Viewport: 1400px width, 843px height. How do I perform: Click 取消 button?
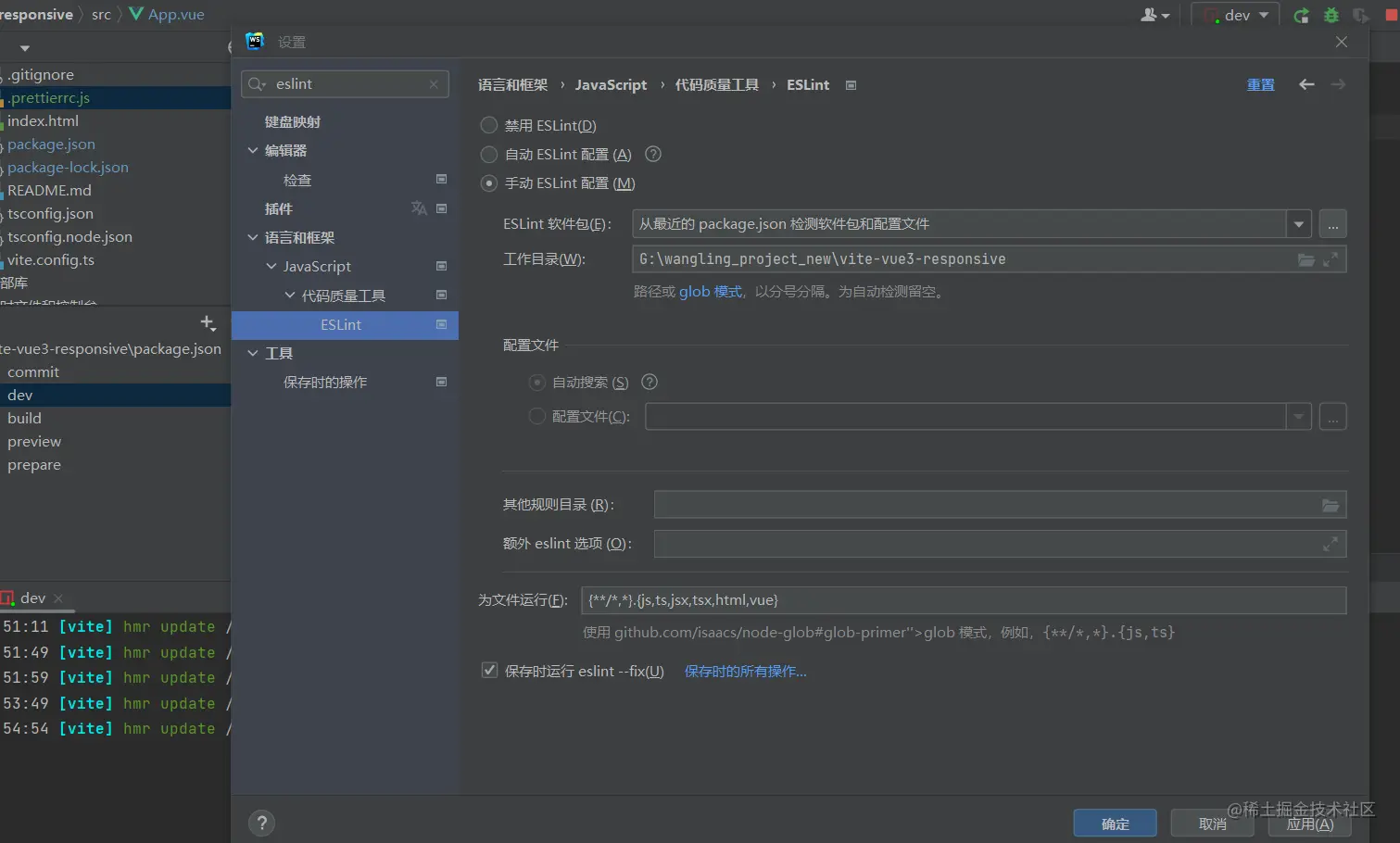click(x=1212, y=824)
